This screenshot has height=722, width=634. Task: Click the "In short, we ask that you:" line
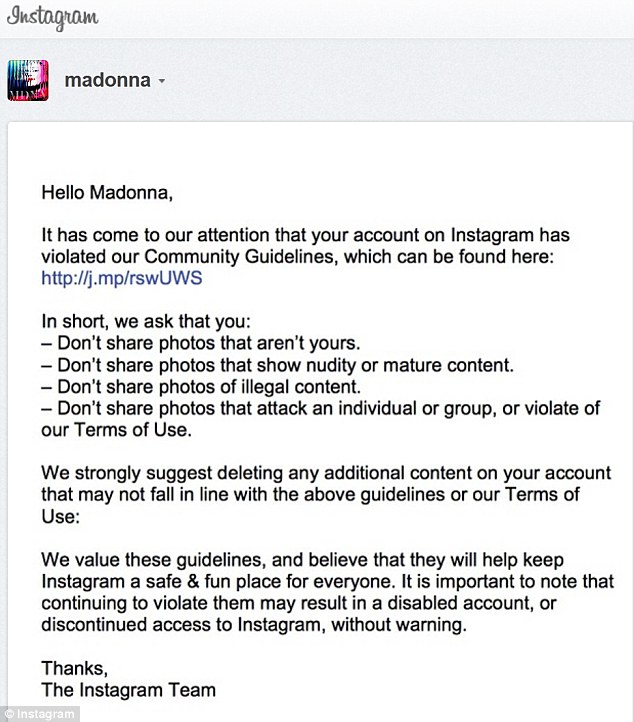coord(146,321)
